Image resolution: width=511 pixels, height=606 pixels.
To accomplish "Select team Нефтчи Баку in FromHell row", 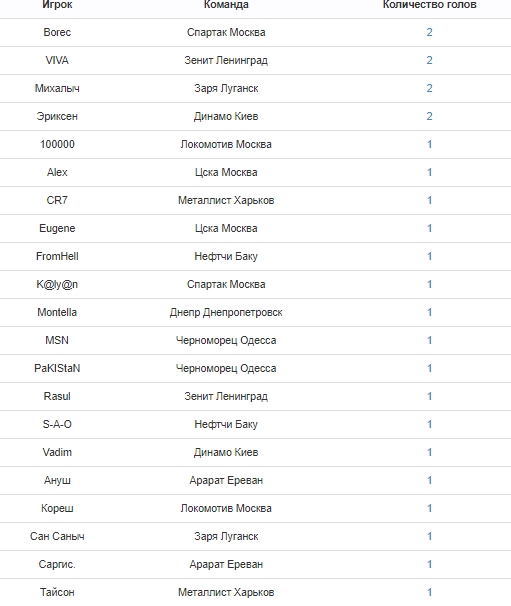I will [226, 257].
